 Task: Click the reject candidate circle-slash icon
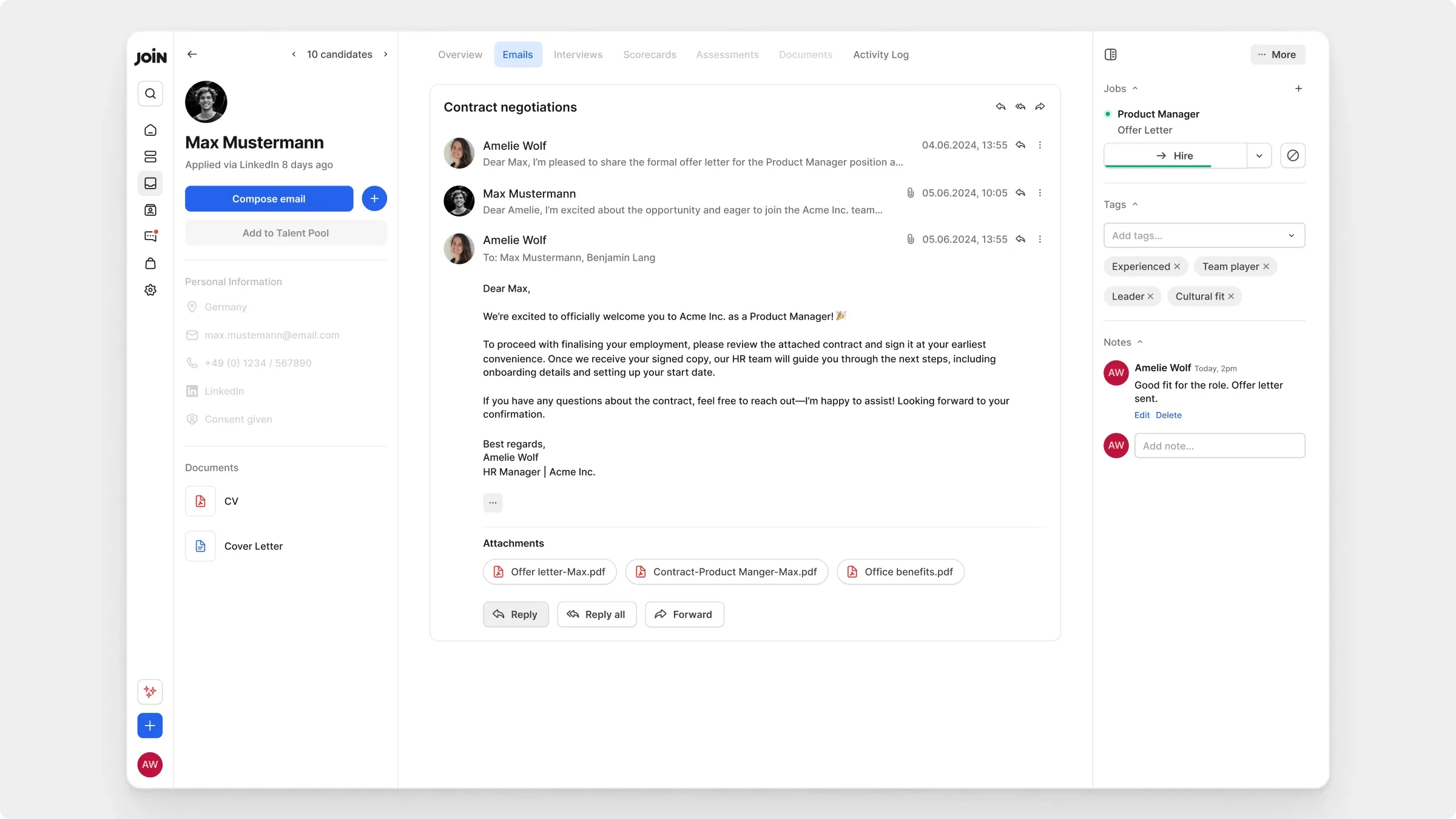click(x=1293, y=155)
